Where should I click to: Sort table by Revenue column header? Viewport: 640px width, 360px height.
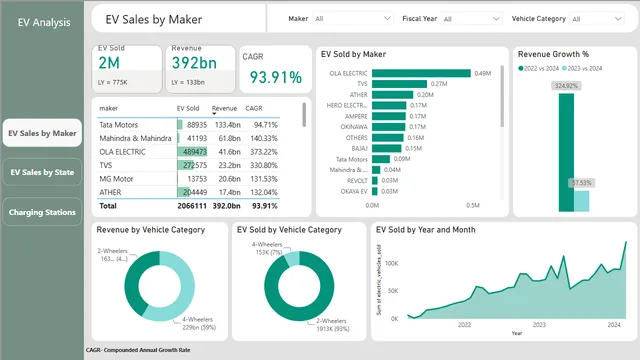pos(224,108)
